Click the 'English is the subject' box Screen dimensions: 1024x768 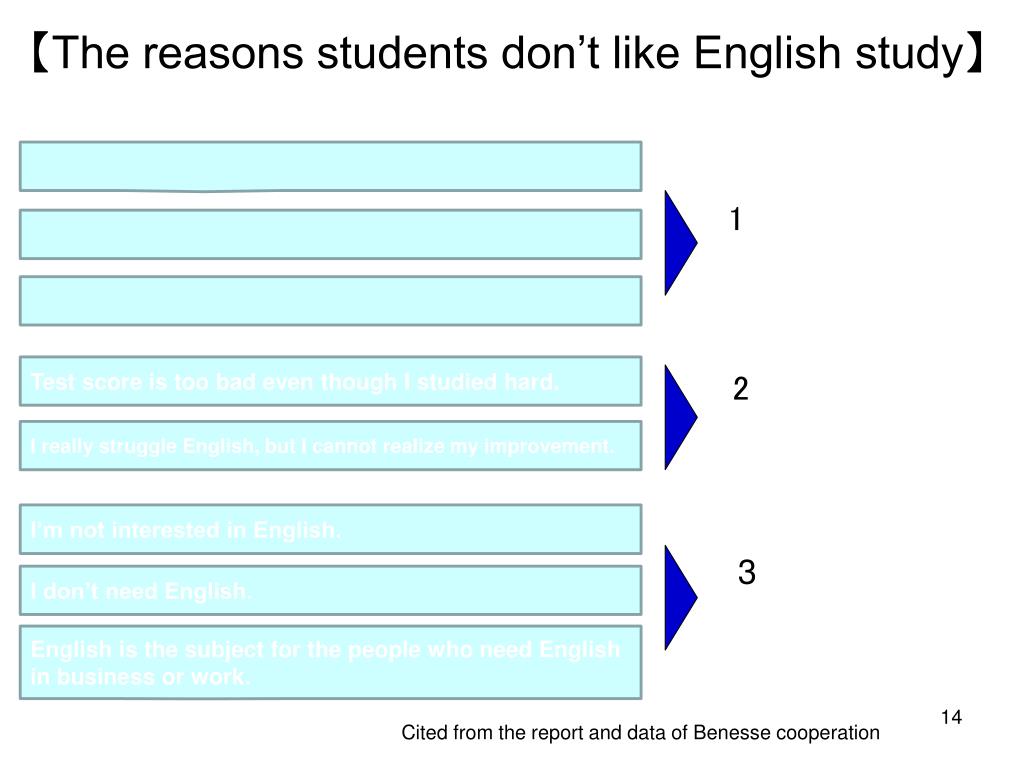pos(330,662)
